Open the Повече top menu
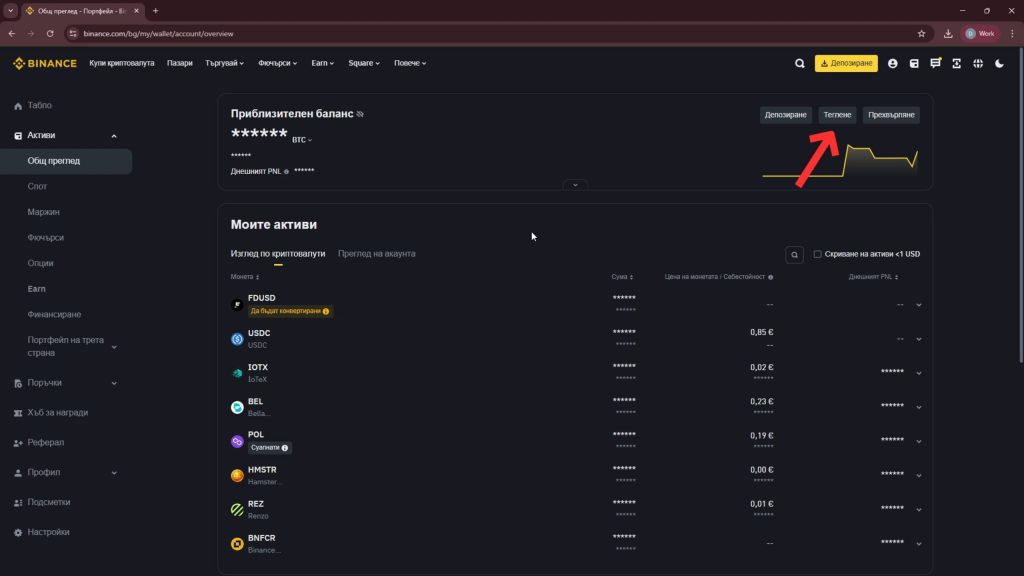The height and width of the screenshot is (576, 1024). [x=410, y=63]
